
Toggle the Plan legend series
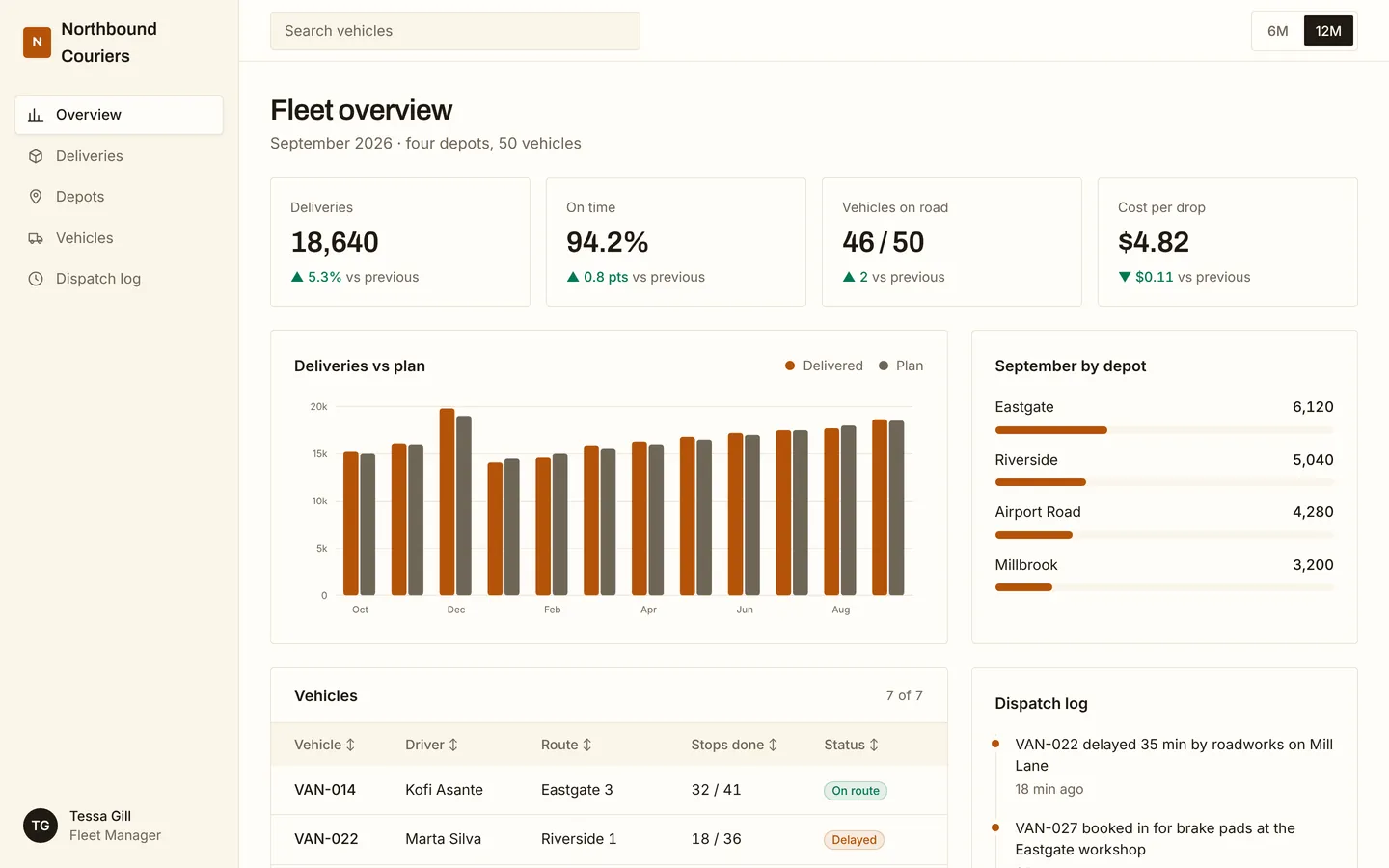point(901,366)
